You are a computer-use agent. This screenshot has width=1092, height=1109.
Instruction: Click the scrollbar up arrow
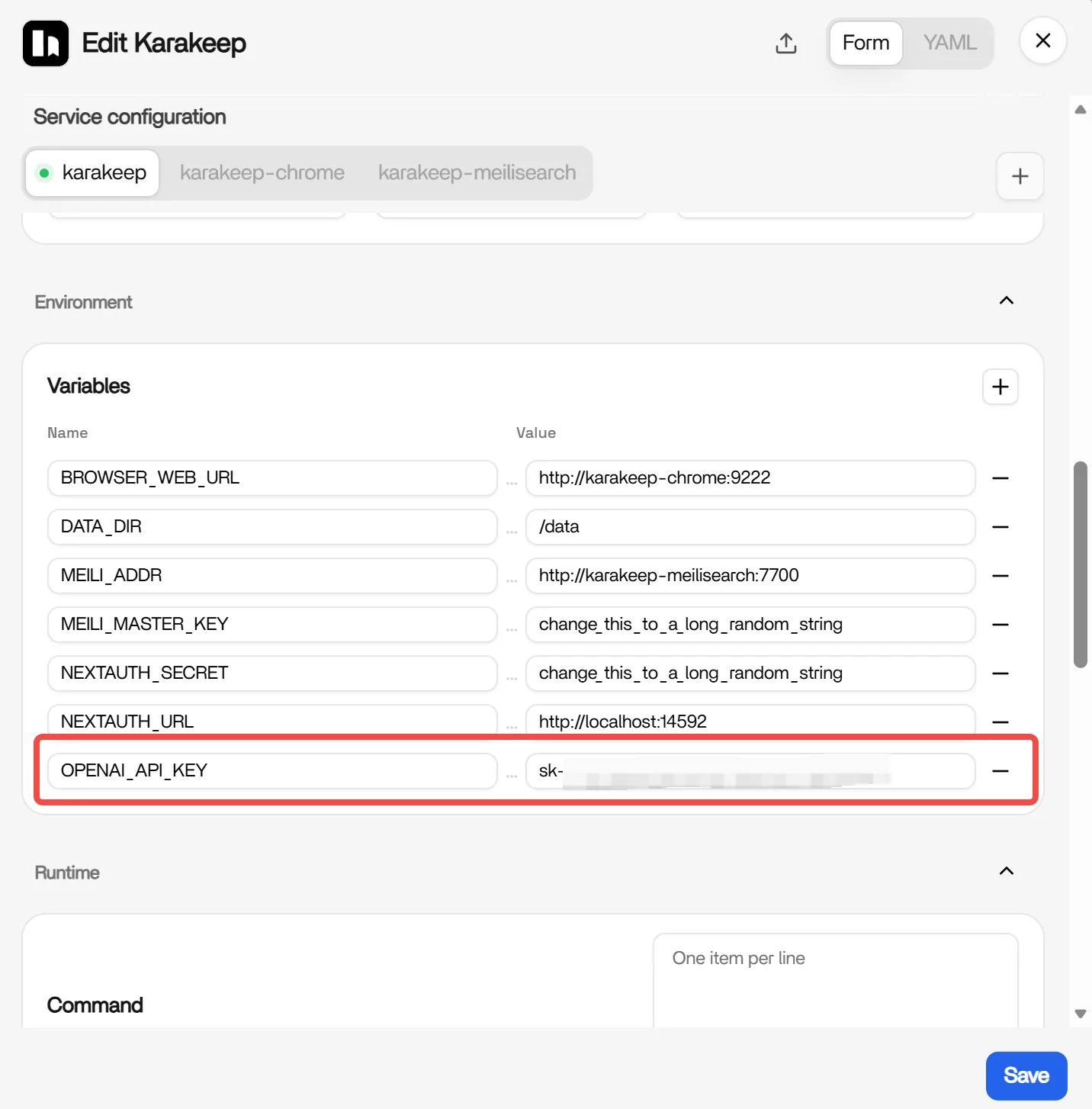click(x=1081, y=110)
